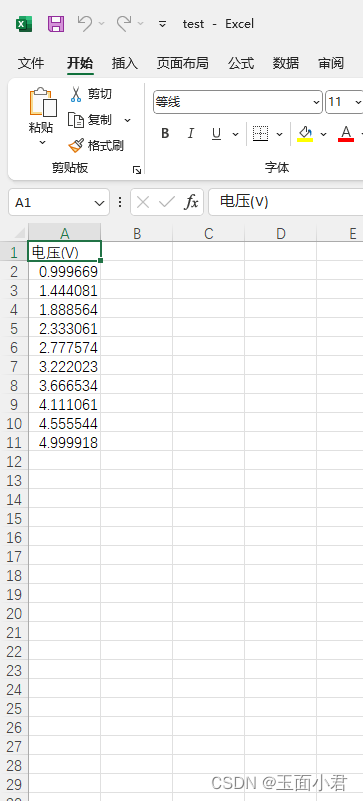Screen dimensions: 363x801
Task: Open the 等线 font name dropdown
Action: [317, 102]
